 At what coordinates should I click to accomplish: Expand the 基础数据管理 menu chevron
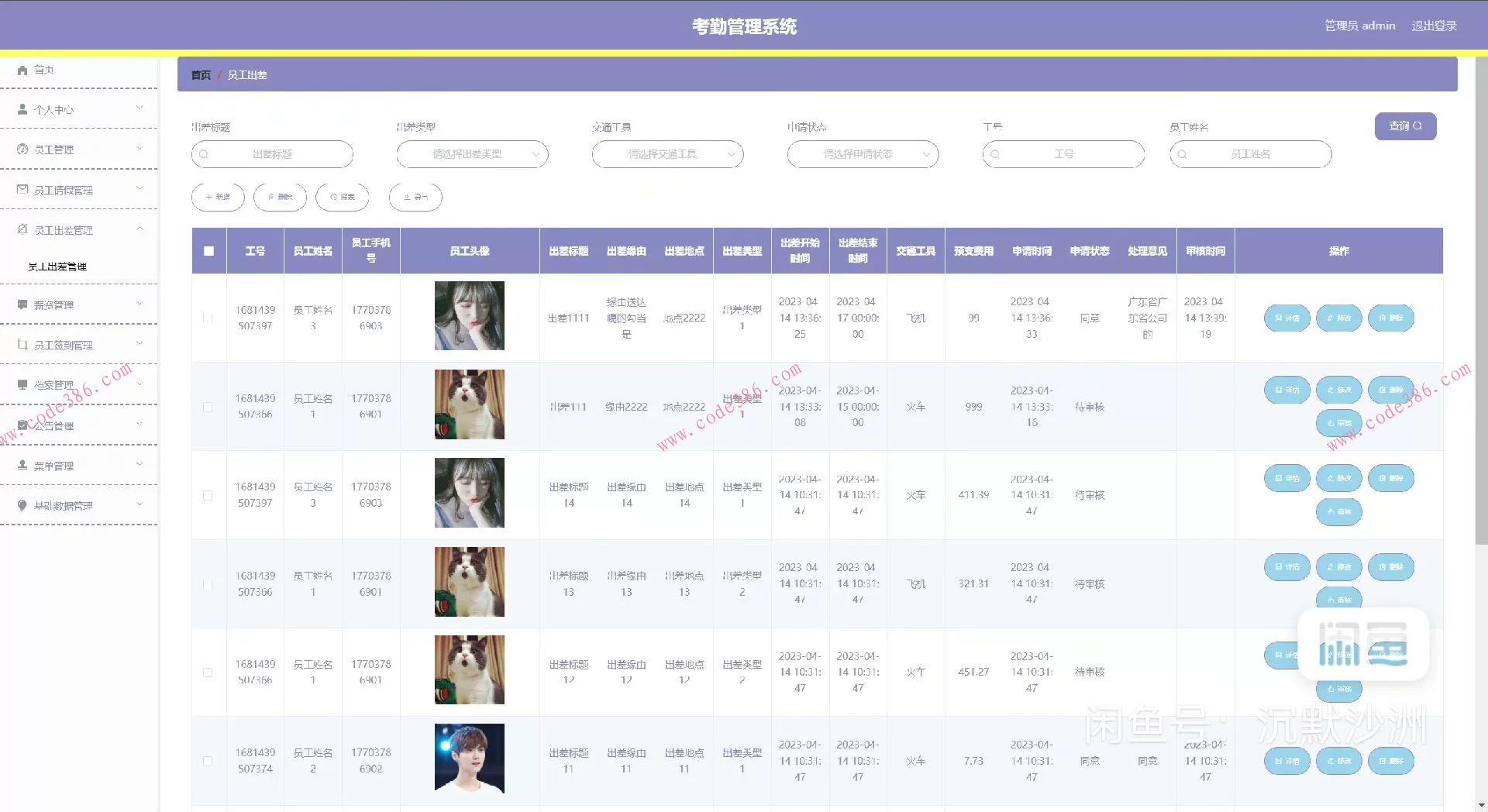coord(139,504)
